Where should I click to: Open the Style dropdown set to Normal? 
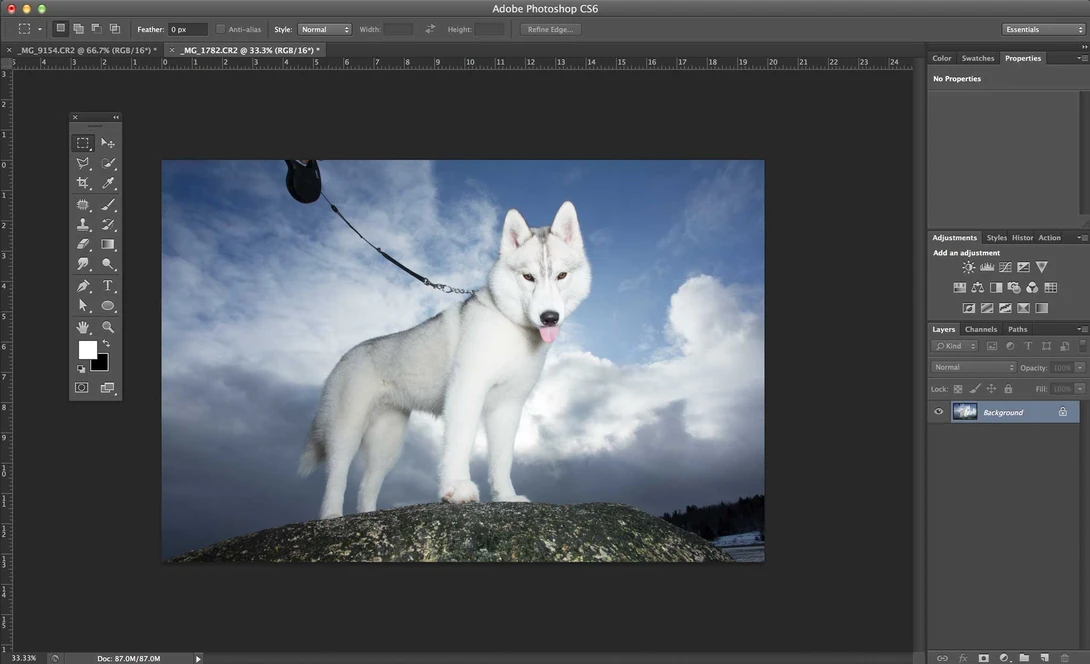tap(325, 29)
